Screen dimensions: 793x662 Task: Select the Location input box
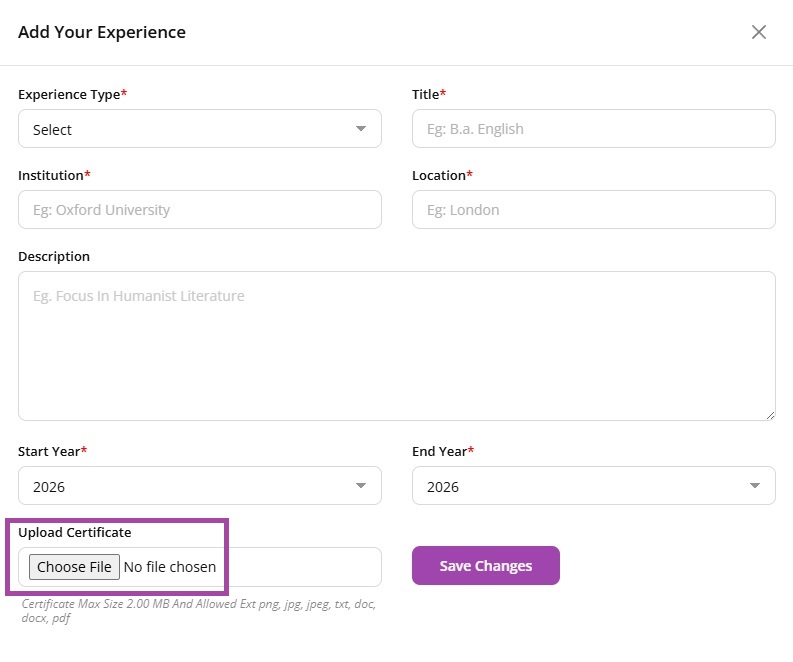(593, 210)
